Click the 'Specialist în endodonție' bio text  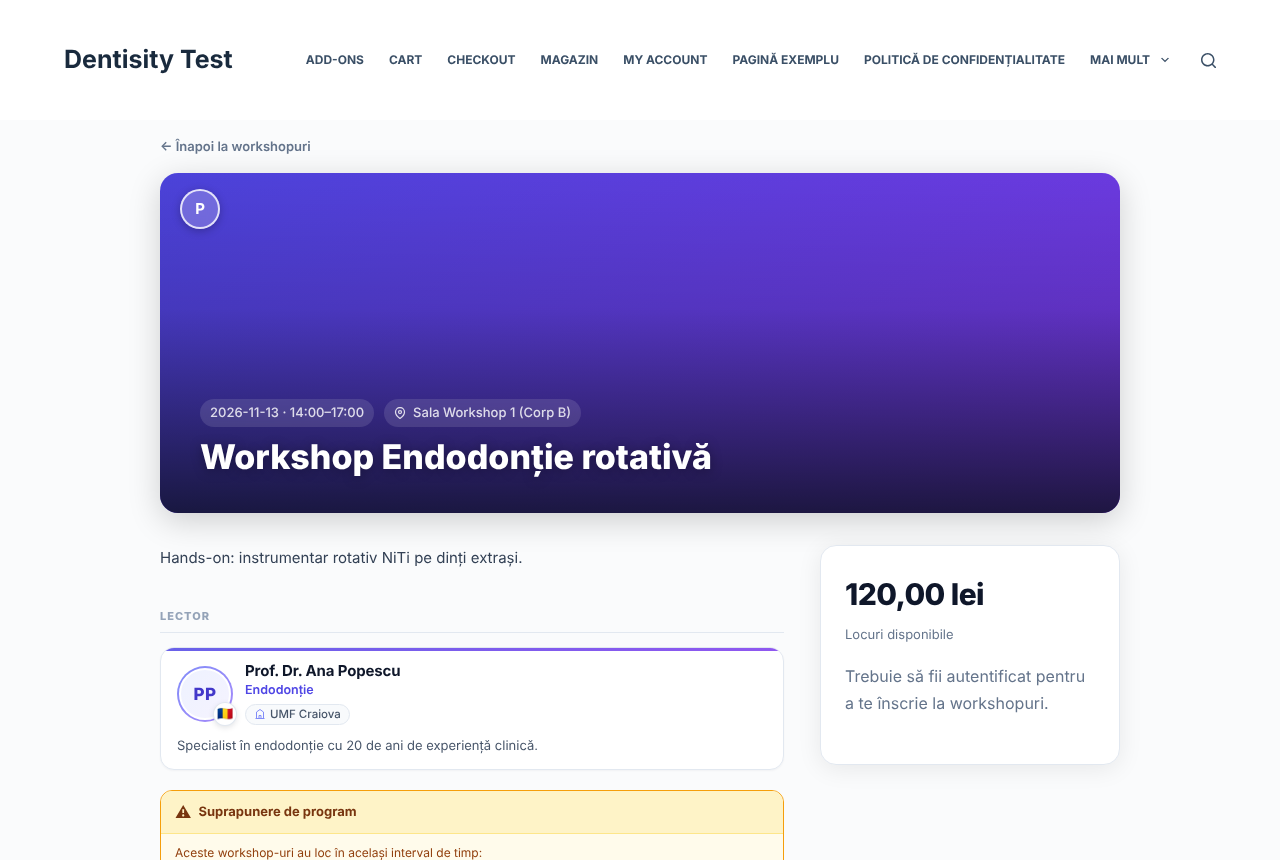[357, 745]
